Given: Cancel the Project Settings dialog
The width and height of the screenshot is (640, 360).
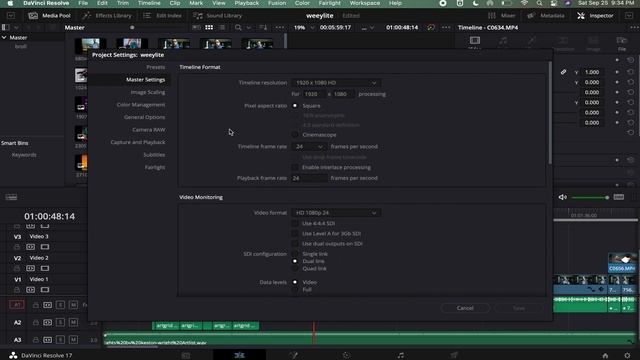Looking at the screenshot, I should tap(465, 308).
